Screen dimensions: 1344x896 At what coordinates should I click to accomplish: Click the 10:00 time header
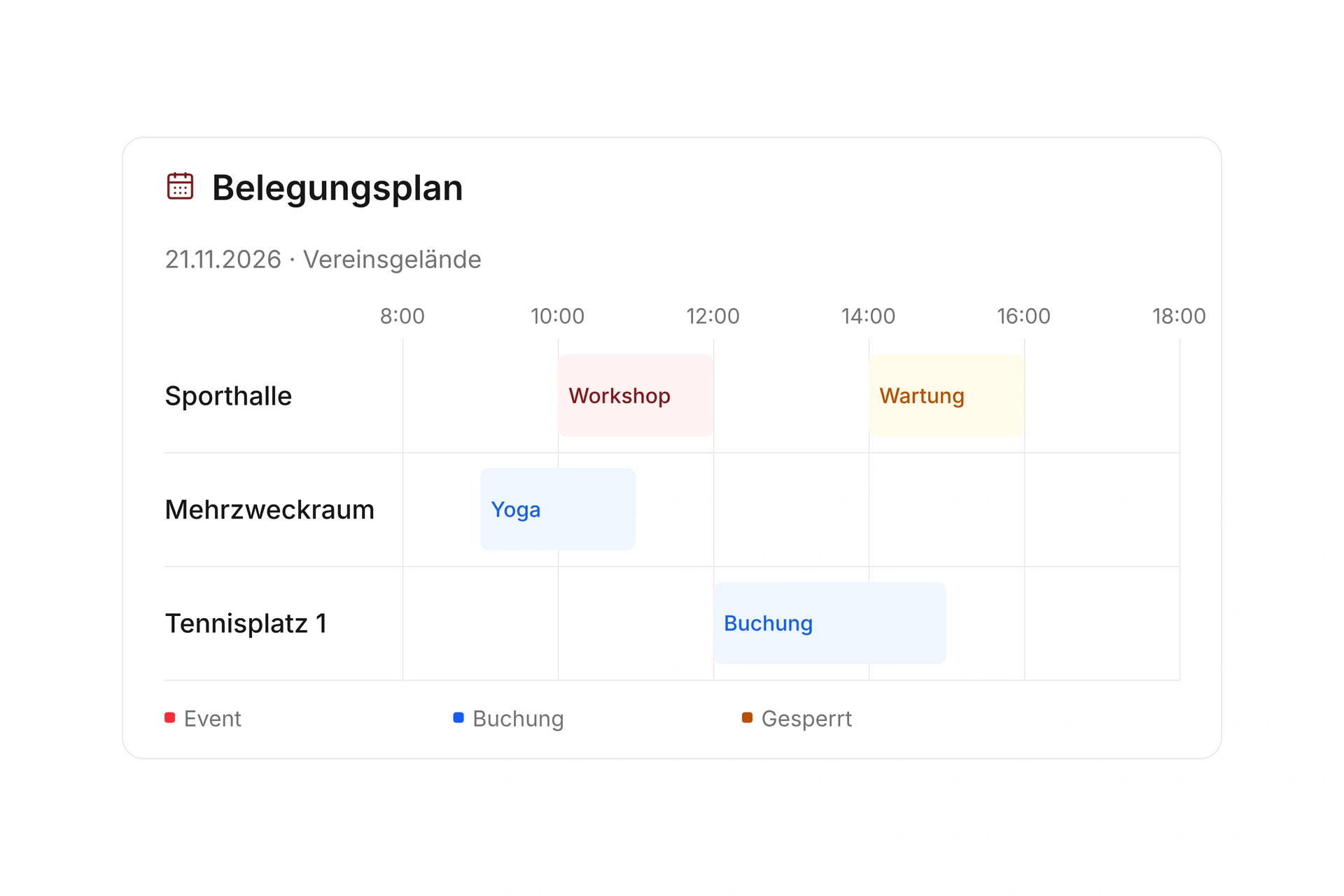tap(558, 316)
